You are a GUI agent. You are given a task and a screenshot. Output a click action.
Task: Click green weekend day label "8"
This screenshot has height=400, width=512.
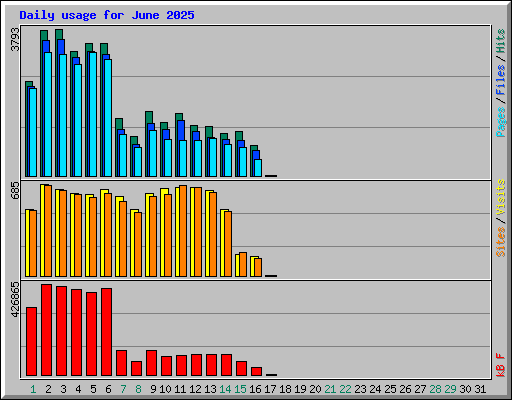click(x=138, y=389)
